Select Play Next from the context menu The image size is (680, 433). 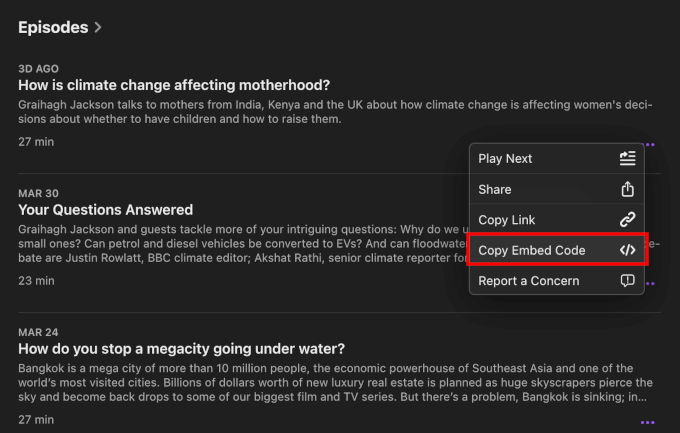tap(505, 159)
